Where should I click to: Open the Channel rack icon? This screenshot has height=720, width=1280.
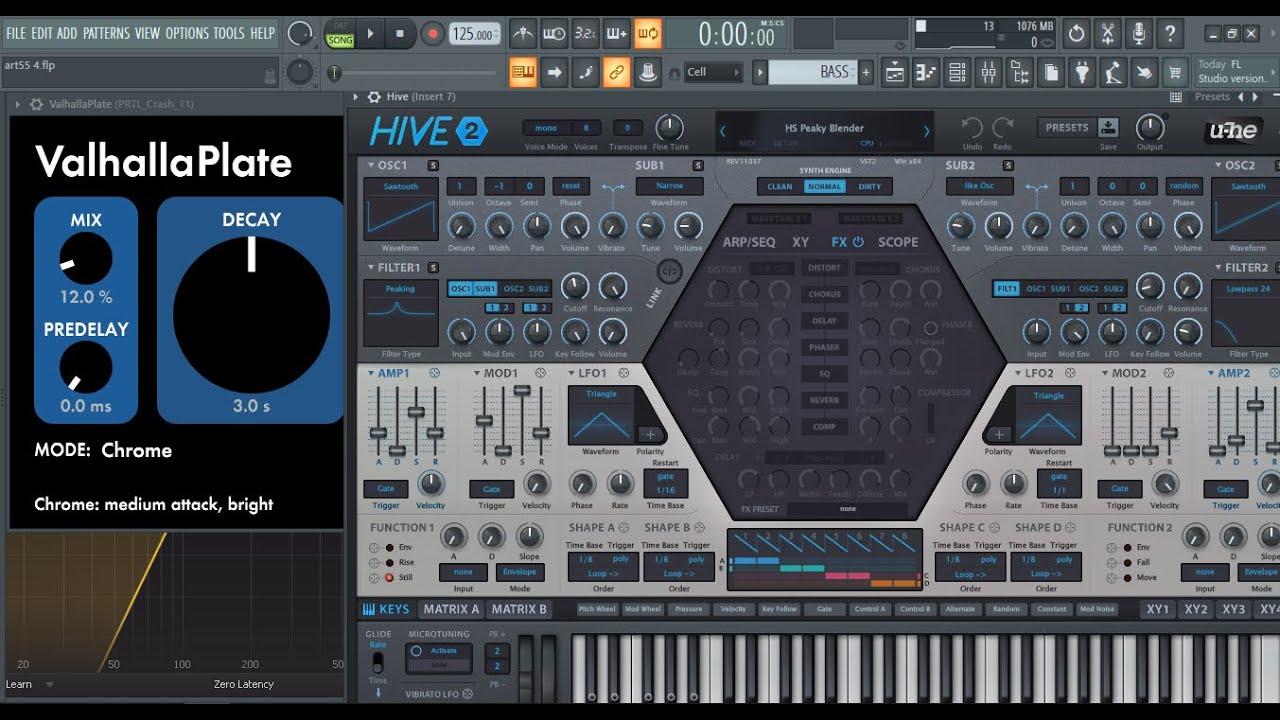957,72
